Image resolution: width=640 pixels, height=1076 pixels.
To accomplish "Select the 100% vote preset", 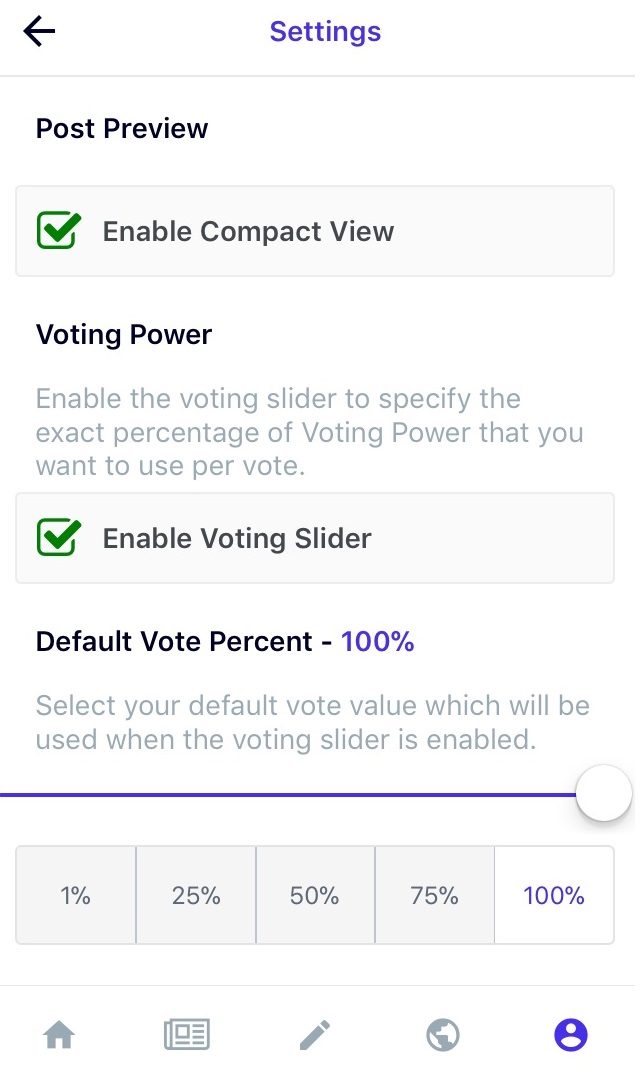I will click(x=554, y=895).
